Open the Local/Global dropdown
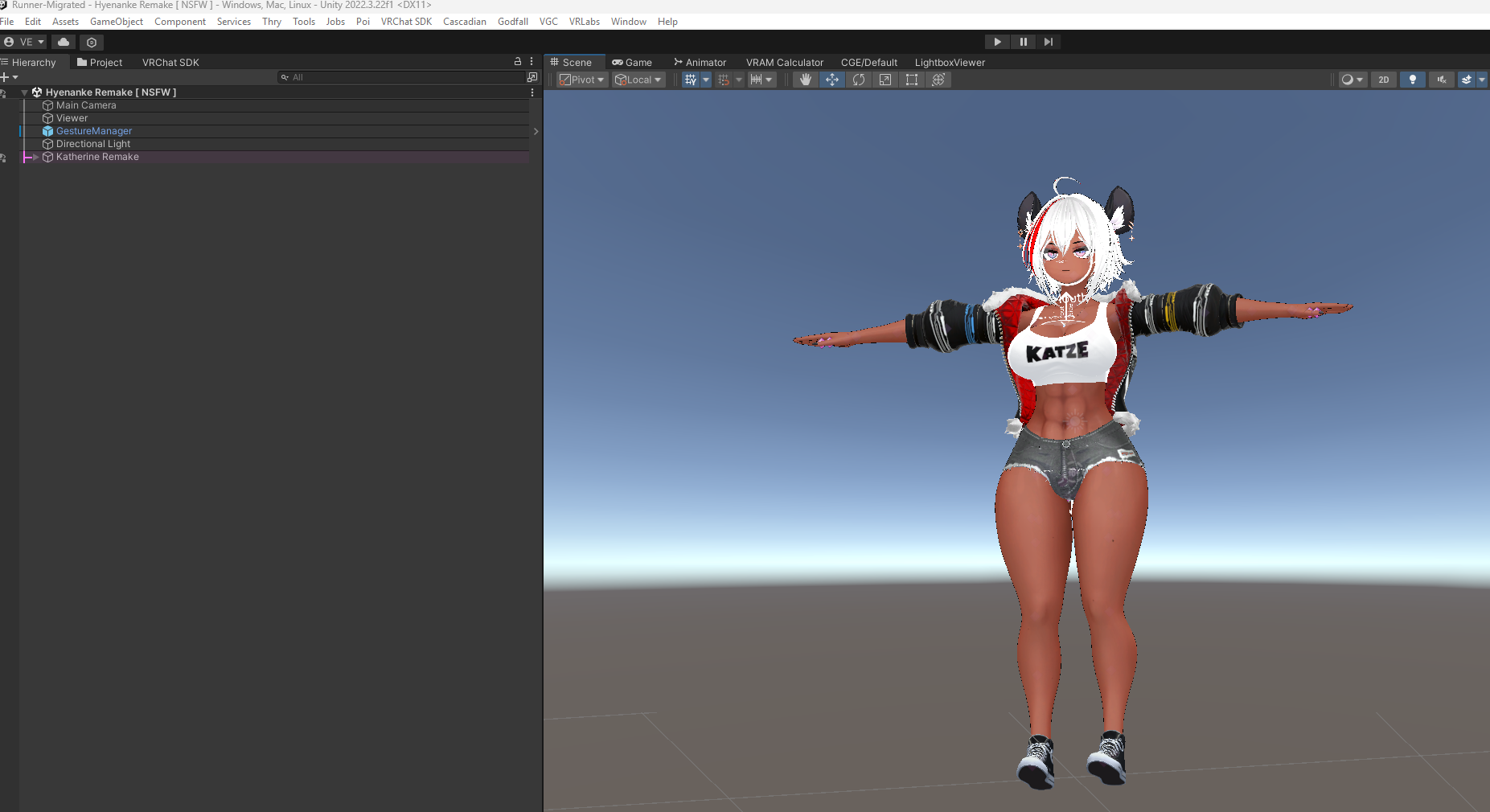1490x812 pixels. (x=638, y=80)
